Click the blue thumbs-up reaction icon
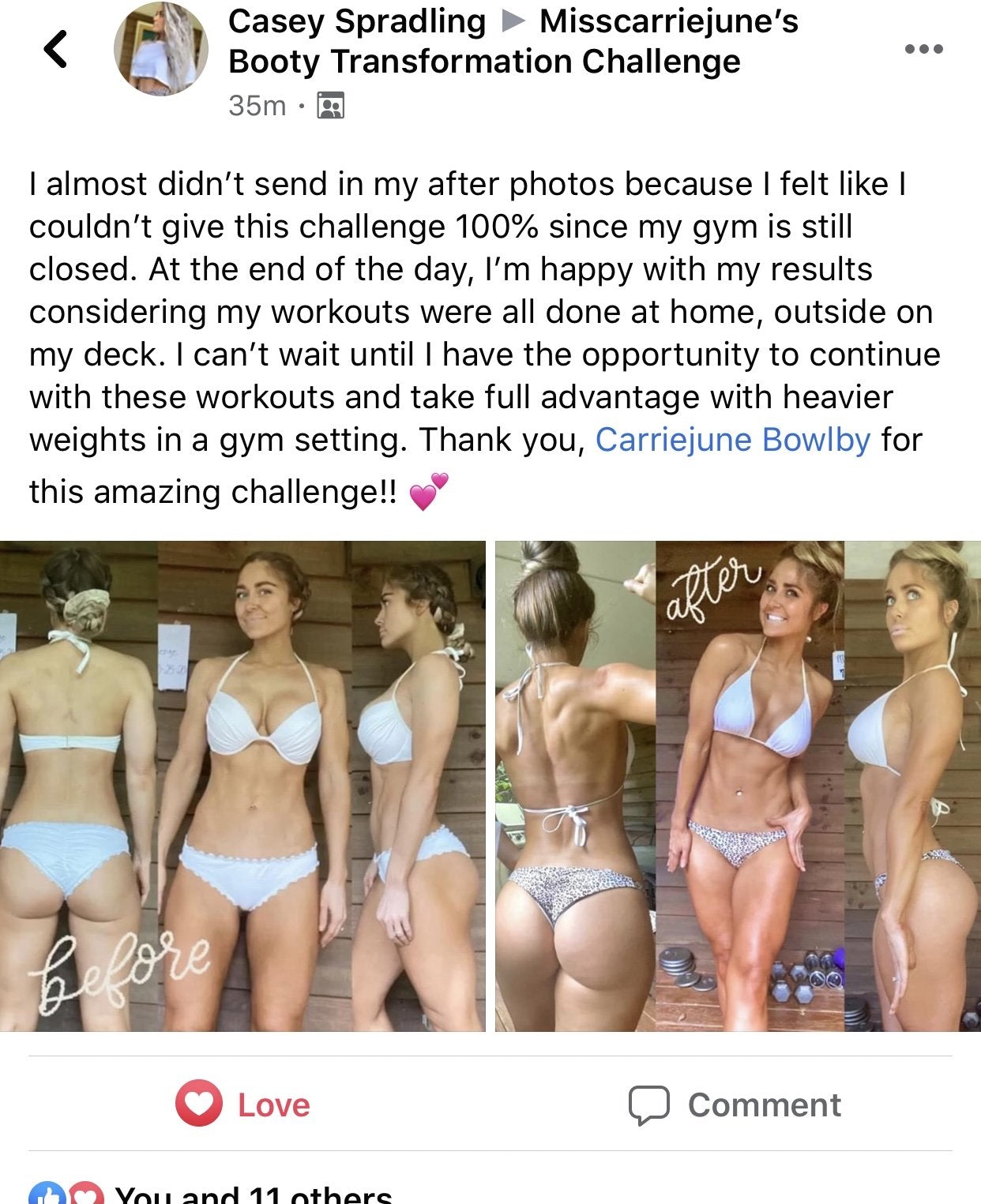This screenshot has width=981, height=1204. [47, 1193]
